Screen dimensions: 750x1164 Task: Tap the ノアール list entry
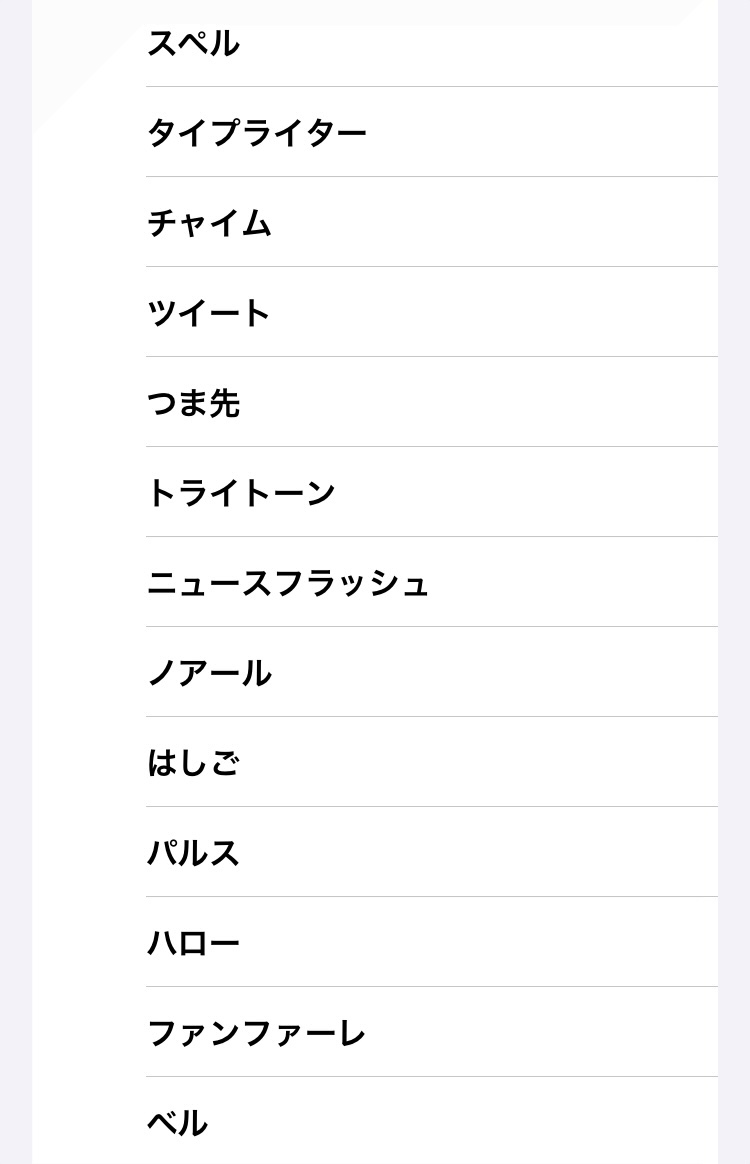click(209, 673)
